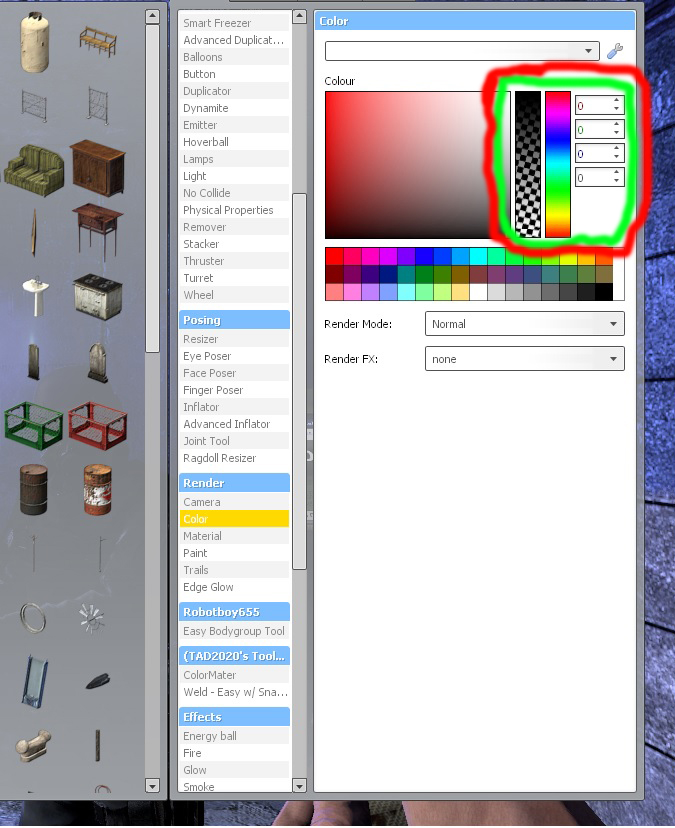Click the tool list scrollbar down arrow
Screen dimensions: 675x828
tap(299, 786)
